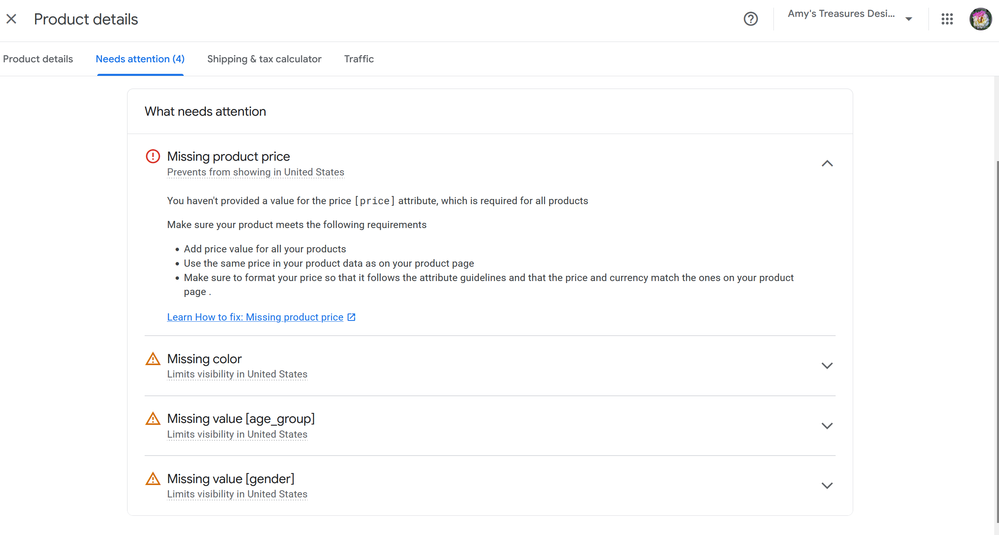Open the Google apps grid
The width and height of the screenshot is (999, 535).
point(947,19)
